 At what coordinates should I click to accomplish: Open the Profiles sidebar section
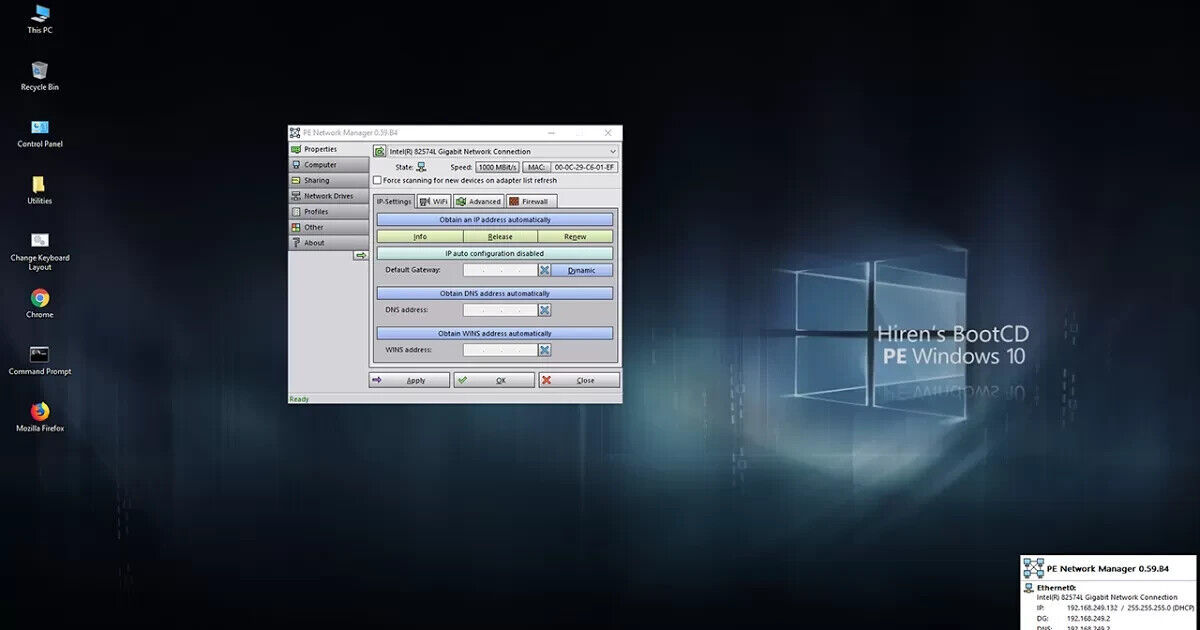coord(329,212)
